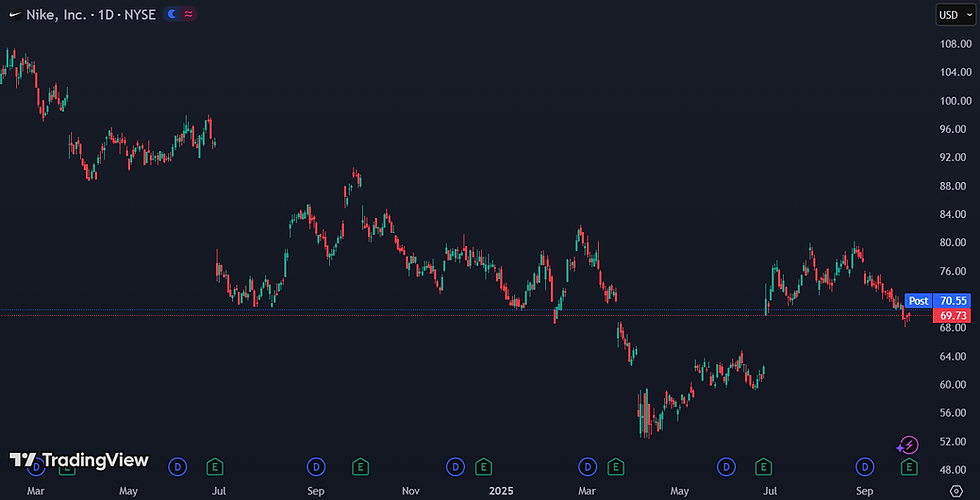Open the E earnings marker above Jul 2024
Viewport: 980px width, 500px height.
pyautogui.click(x=216, y=466)
